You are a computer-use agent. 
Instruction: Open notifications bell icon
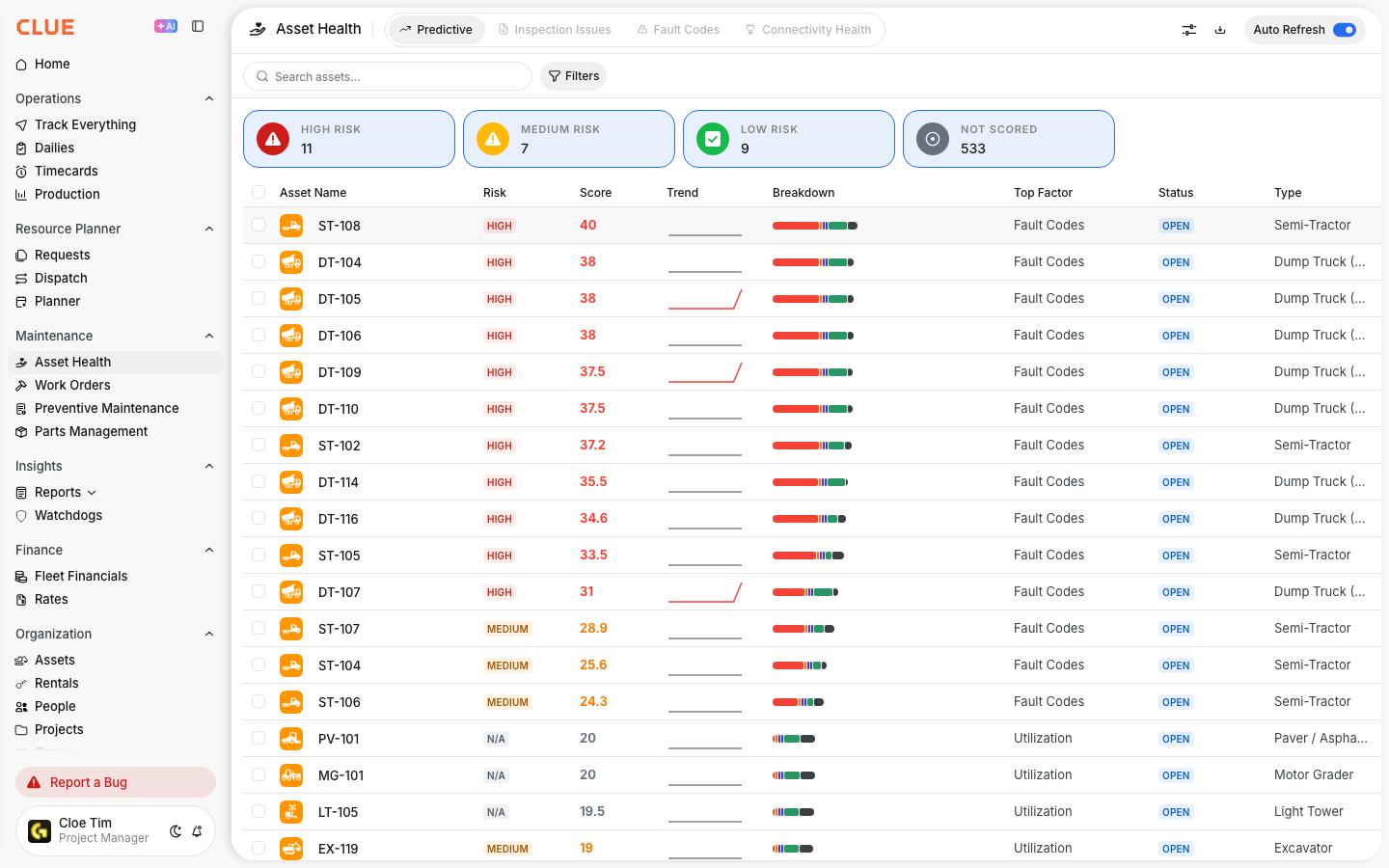197,831
